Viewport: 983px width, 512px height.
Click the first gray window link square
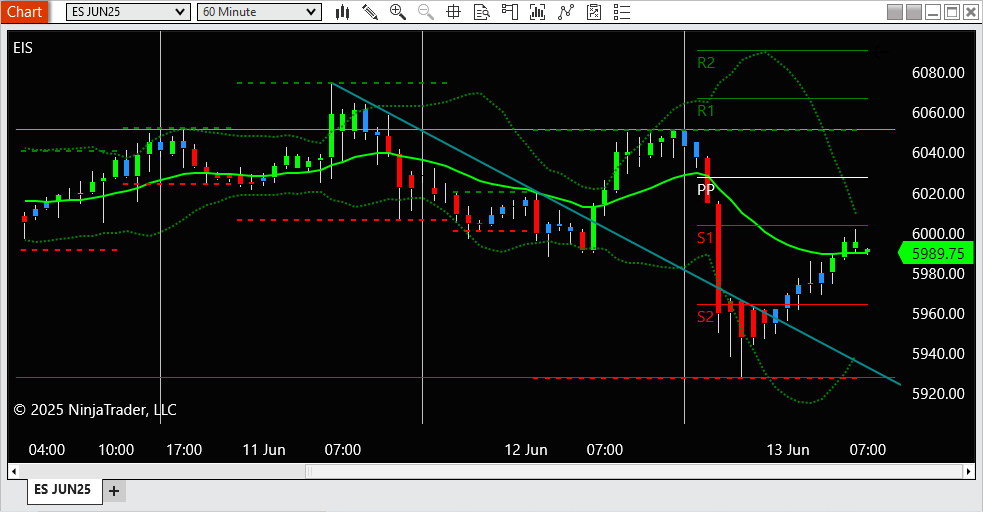[895, 12]
